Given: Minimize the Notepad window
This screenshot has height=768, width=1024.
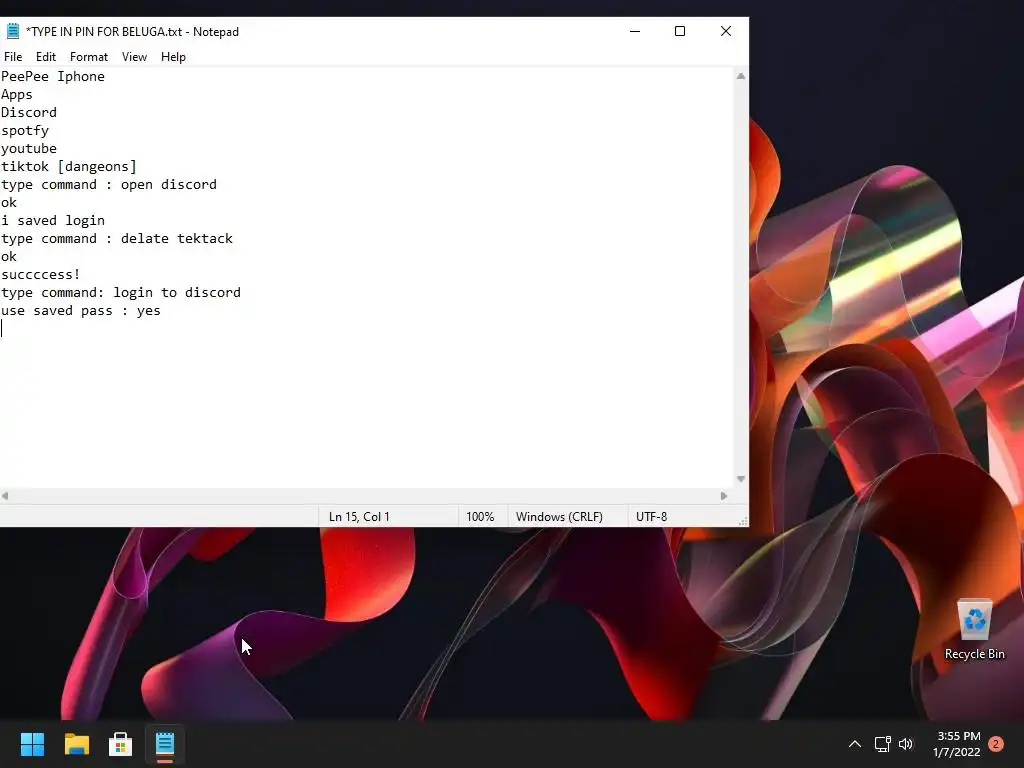Looking at the screenshot, I should click(635, 31).
